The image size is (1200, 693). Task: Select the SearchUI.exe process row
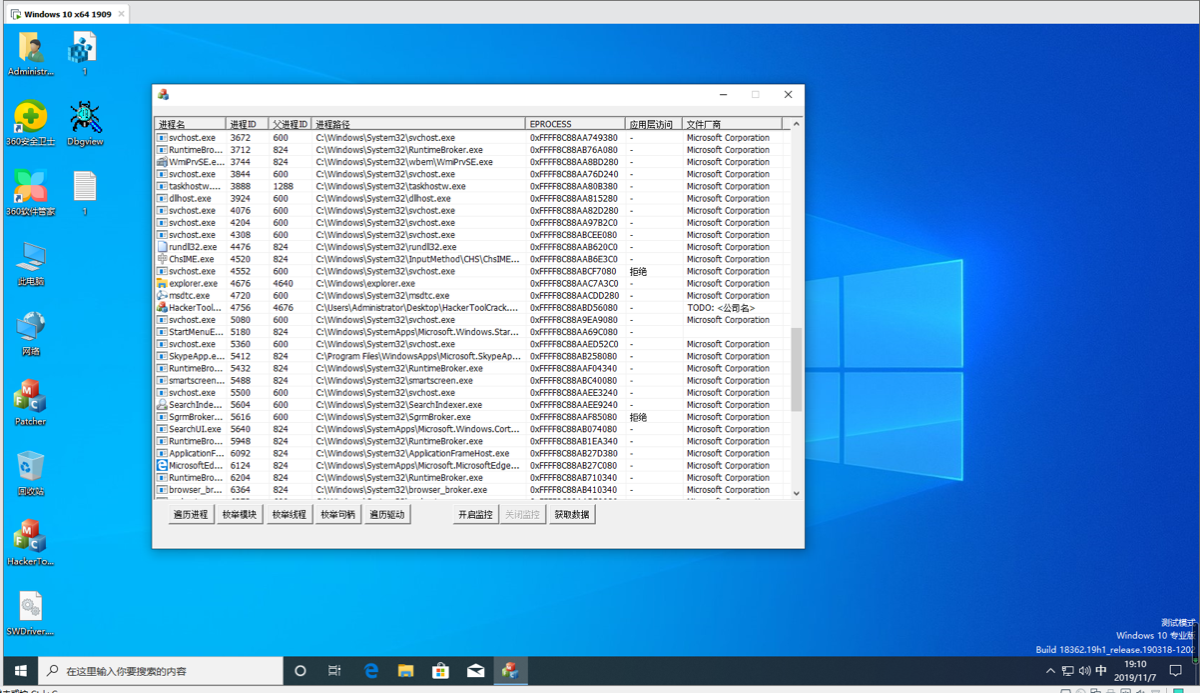click(x=472, y=429)
